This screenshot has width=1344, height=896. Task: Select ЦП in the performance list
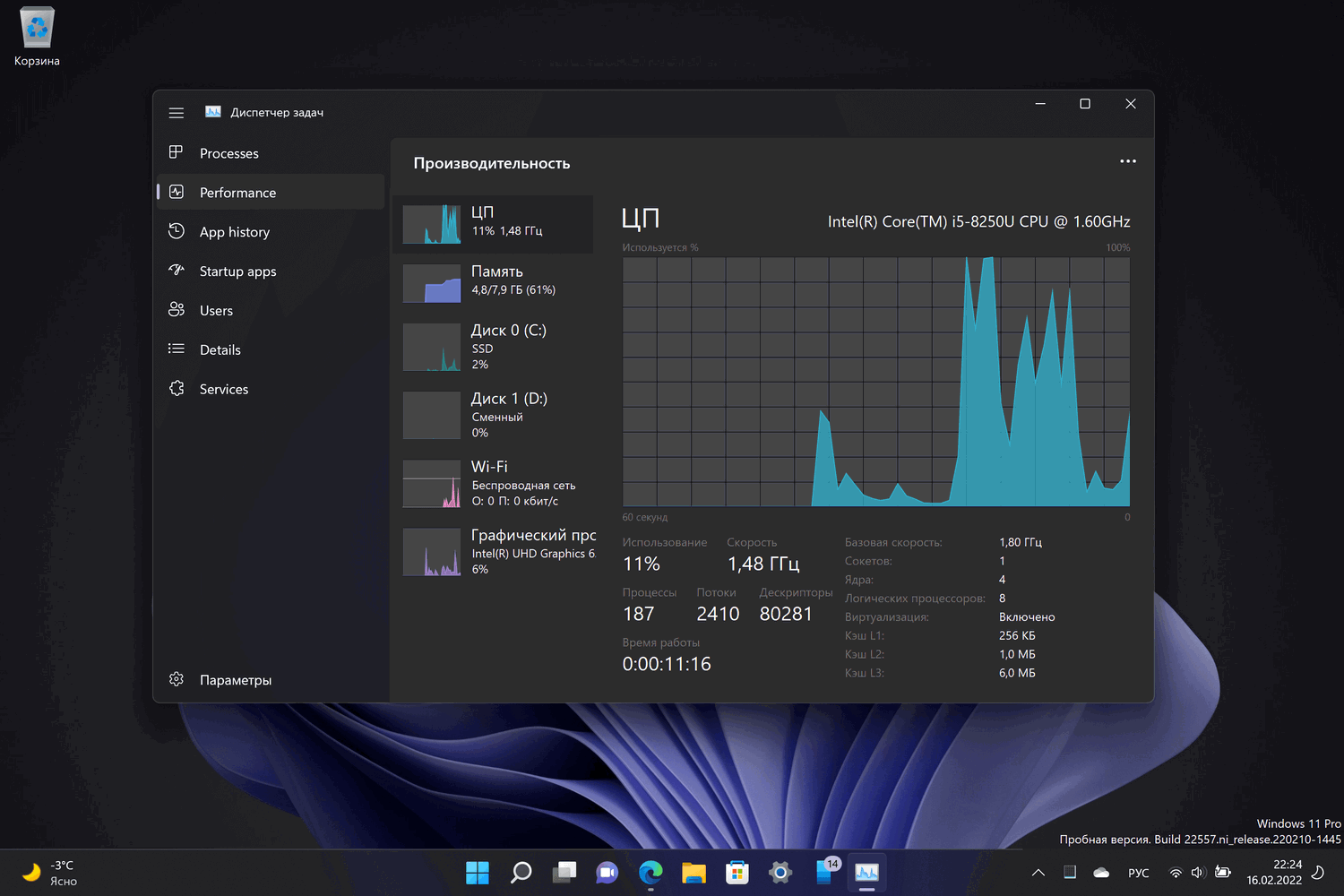(x=493, y=224)
